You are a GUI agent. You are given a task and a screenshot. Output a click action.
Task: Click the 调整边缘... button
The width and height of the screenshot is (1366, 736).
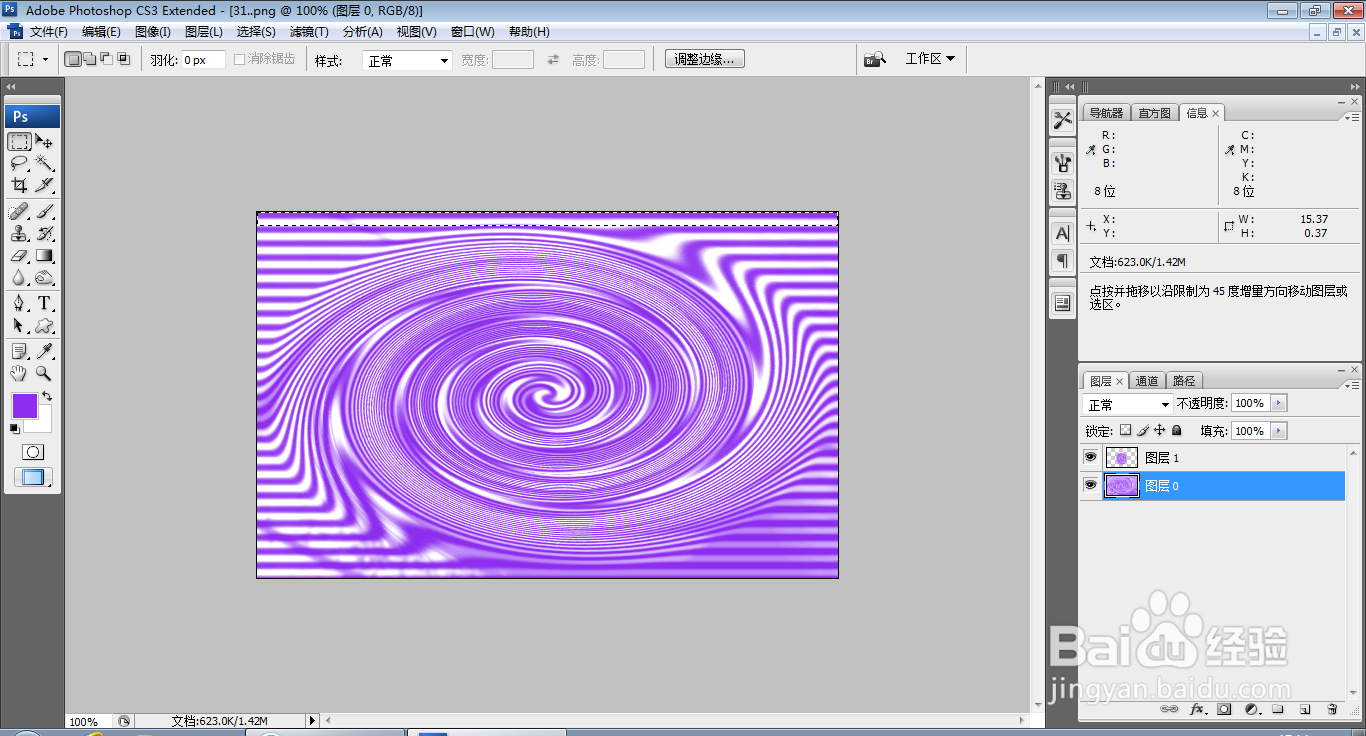pos(705,59)
